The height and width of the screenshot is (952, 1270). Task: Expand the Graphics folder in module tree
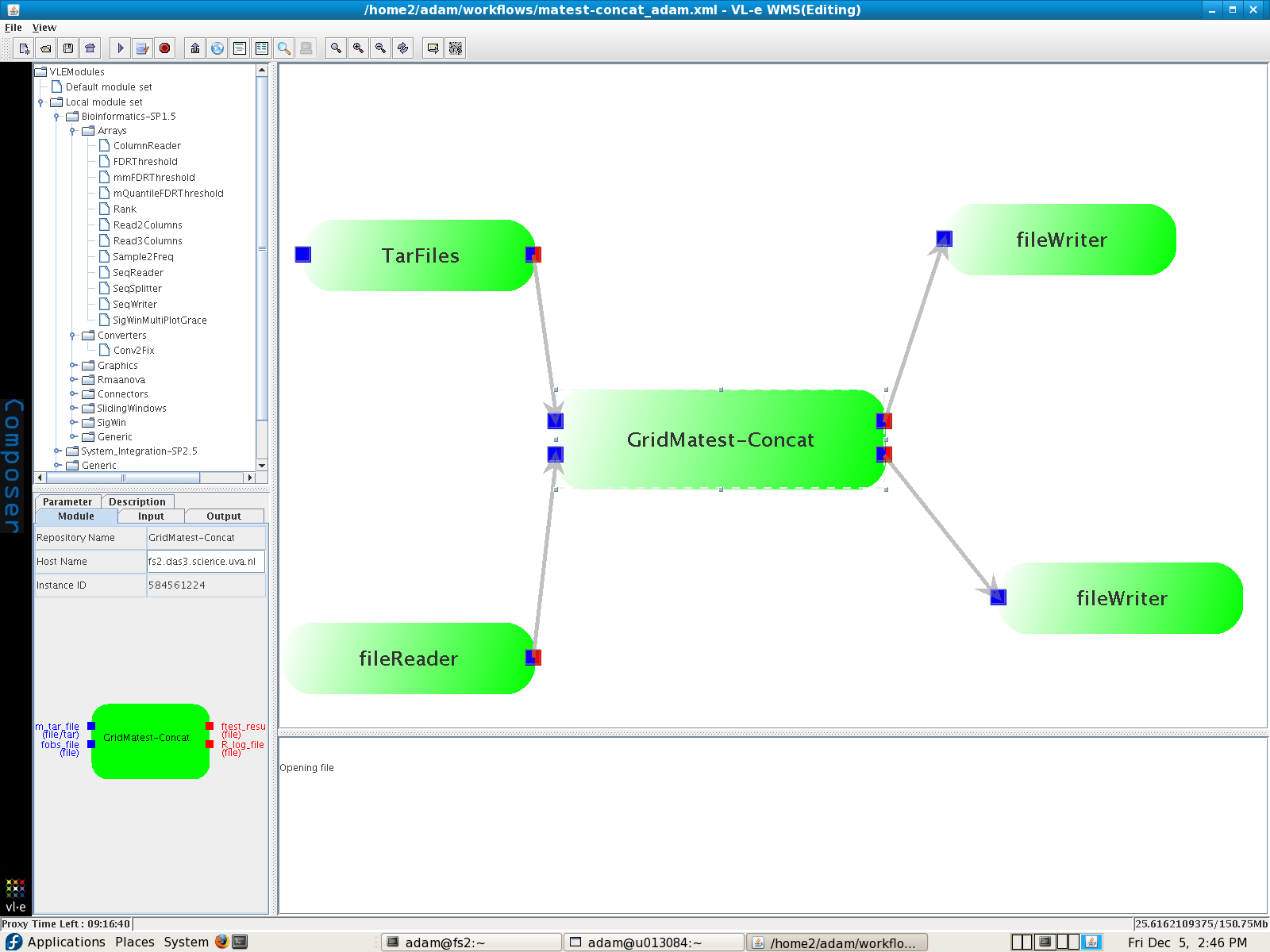72,366
